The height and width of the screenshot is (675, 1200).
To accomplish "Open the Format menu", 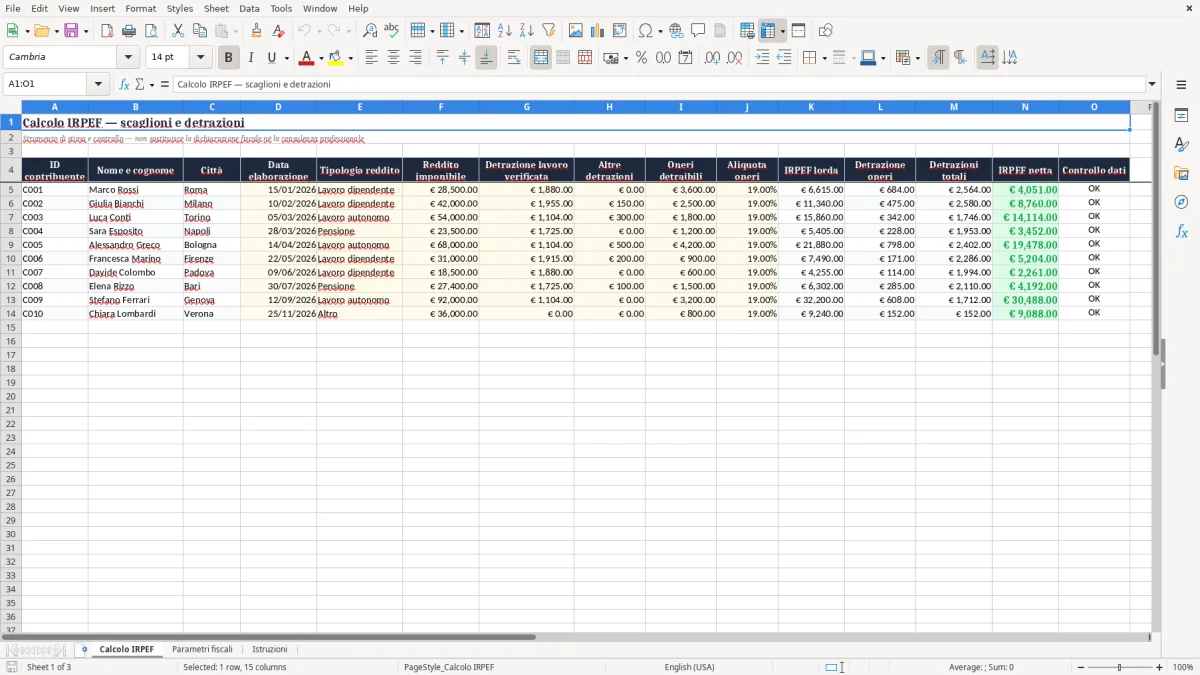I will tap(140, 8).
